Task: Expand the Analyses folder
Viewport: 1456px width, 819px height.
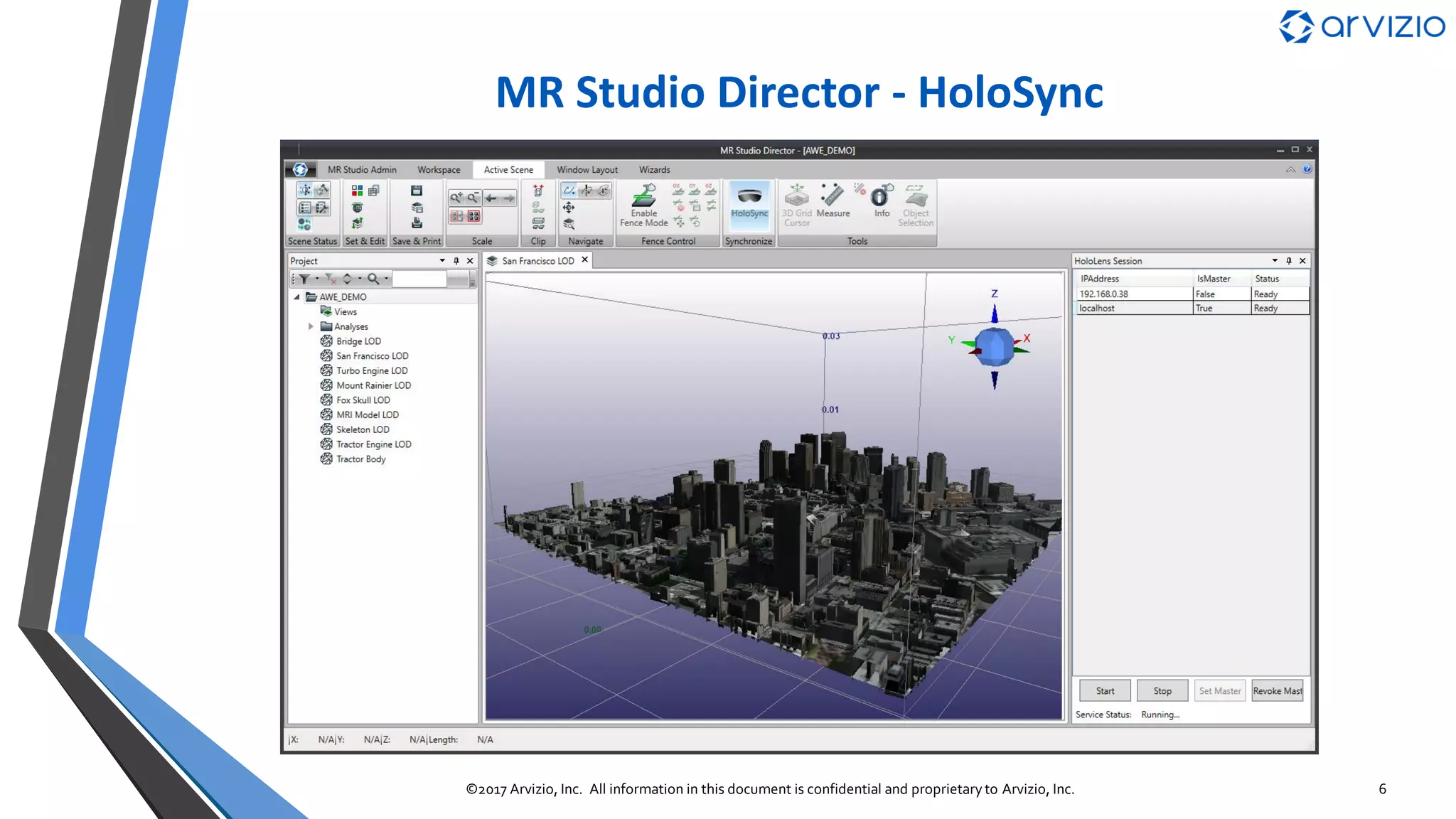Action: tap(311, 326)
